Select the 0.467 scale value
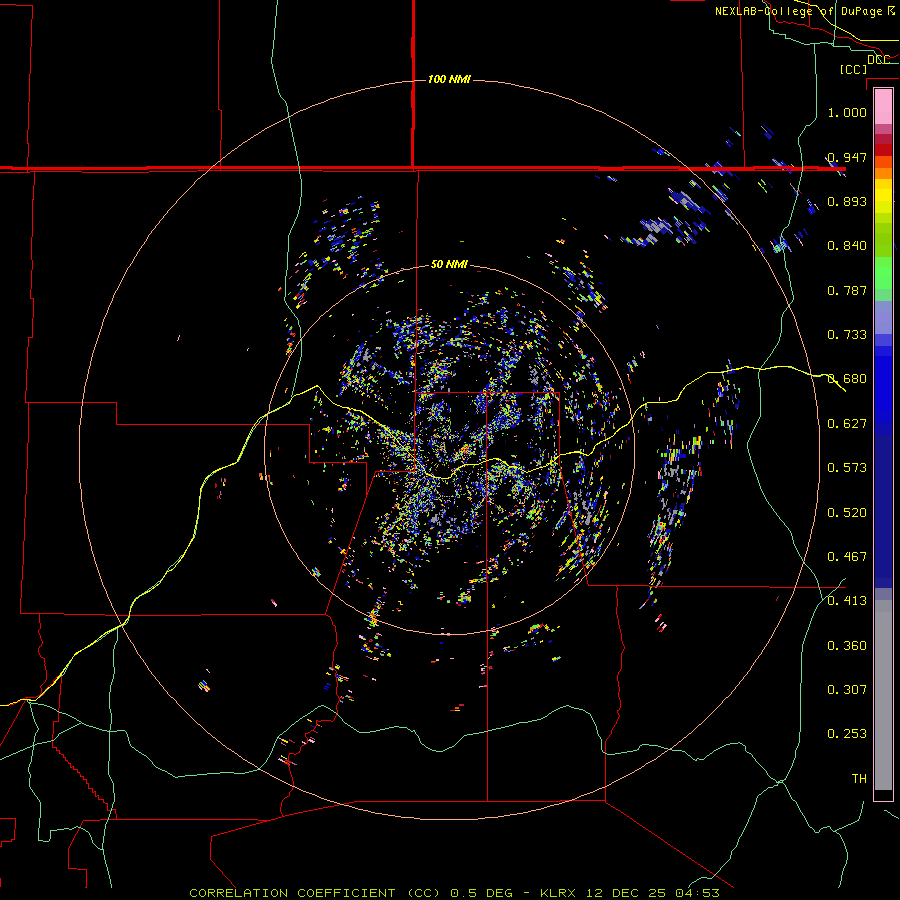The height and width of the screenshot is (900, 900). tap(847, 556)
